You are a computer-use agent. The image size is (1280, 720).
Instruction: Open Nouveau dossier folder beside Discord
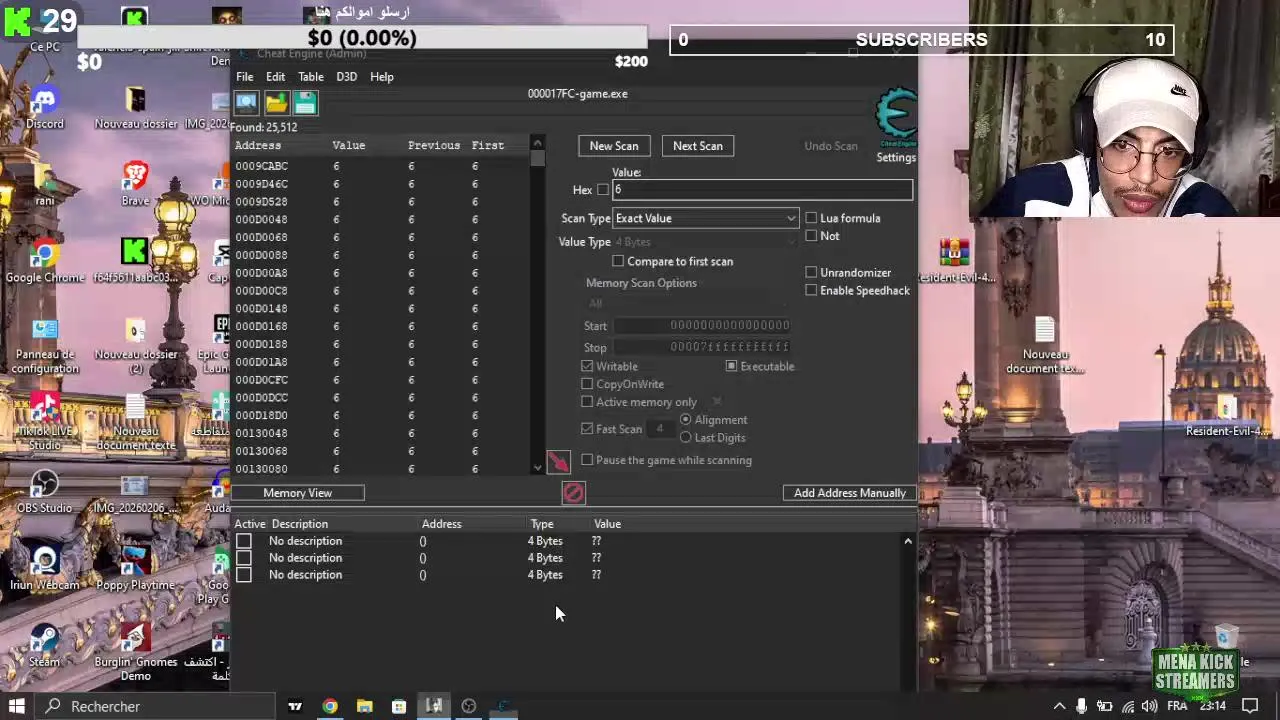click(135, 108)
